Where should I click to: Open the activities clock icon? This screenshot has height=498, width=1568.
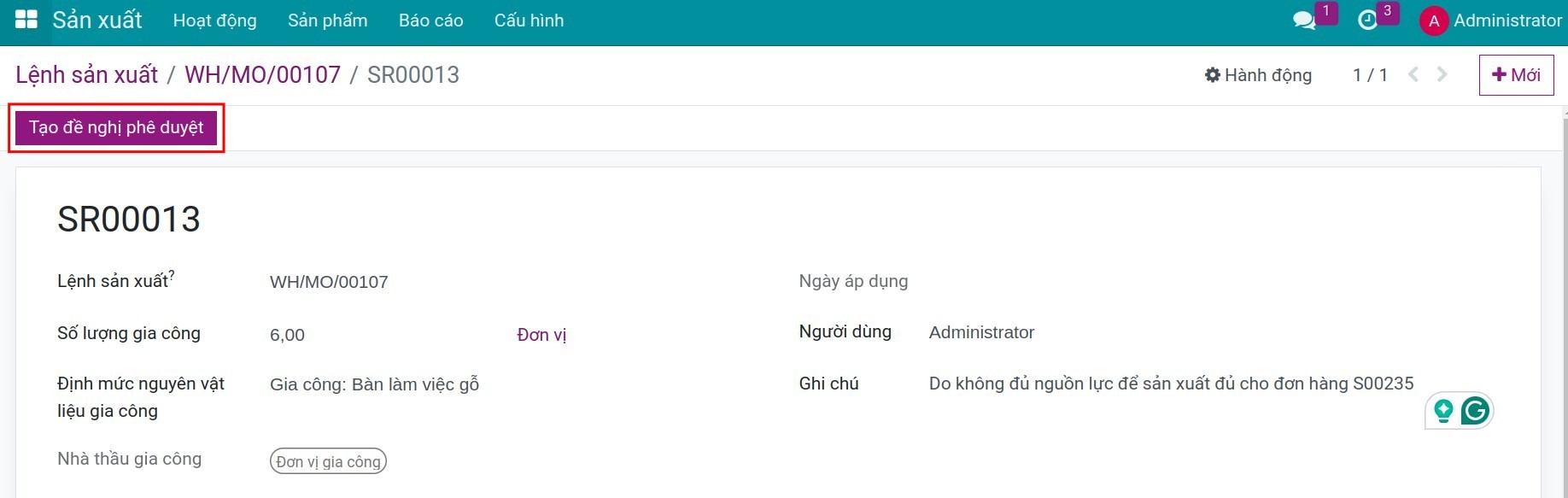(1367, 21)
